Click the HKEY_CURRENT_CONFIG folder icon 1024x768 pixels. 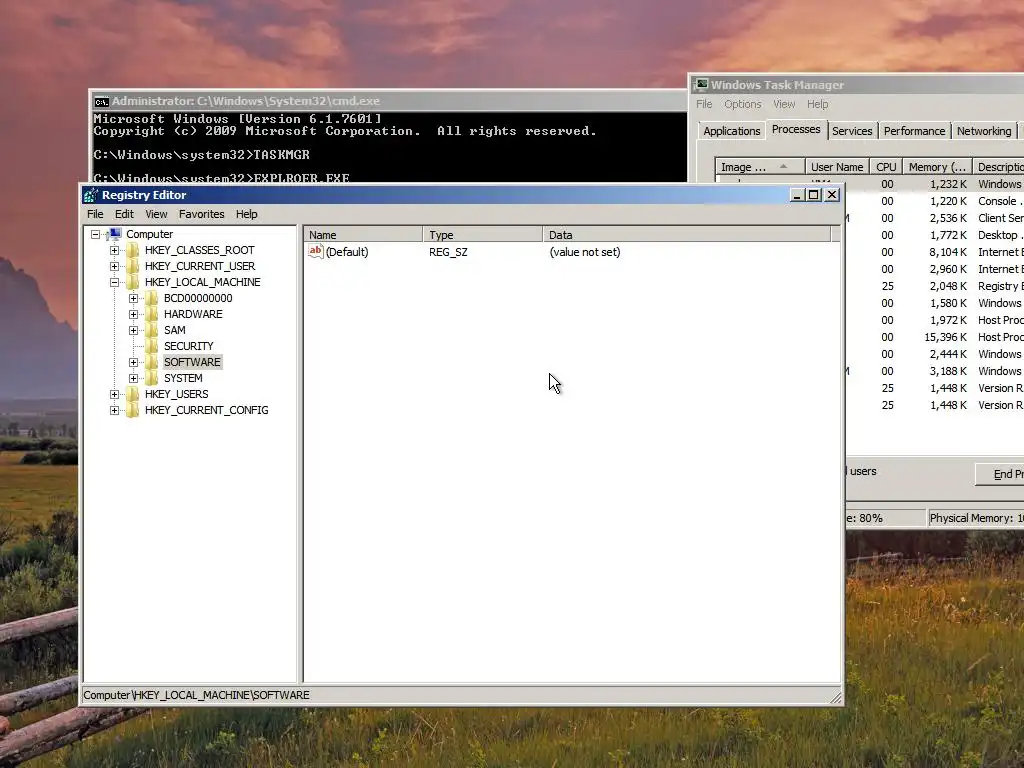tap(133, 410)
